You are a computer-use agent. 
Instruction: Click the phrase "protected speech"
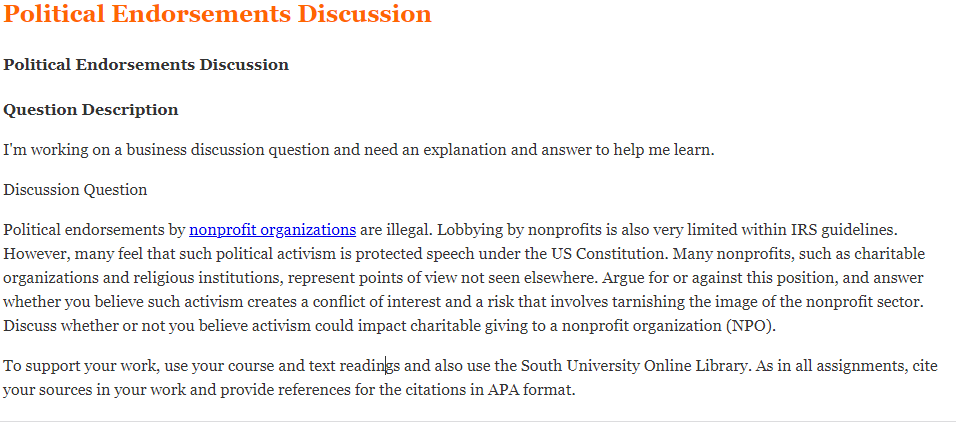tap(389, 253)
